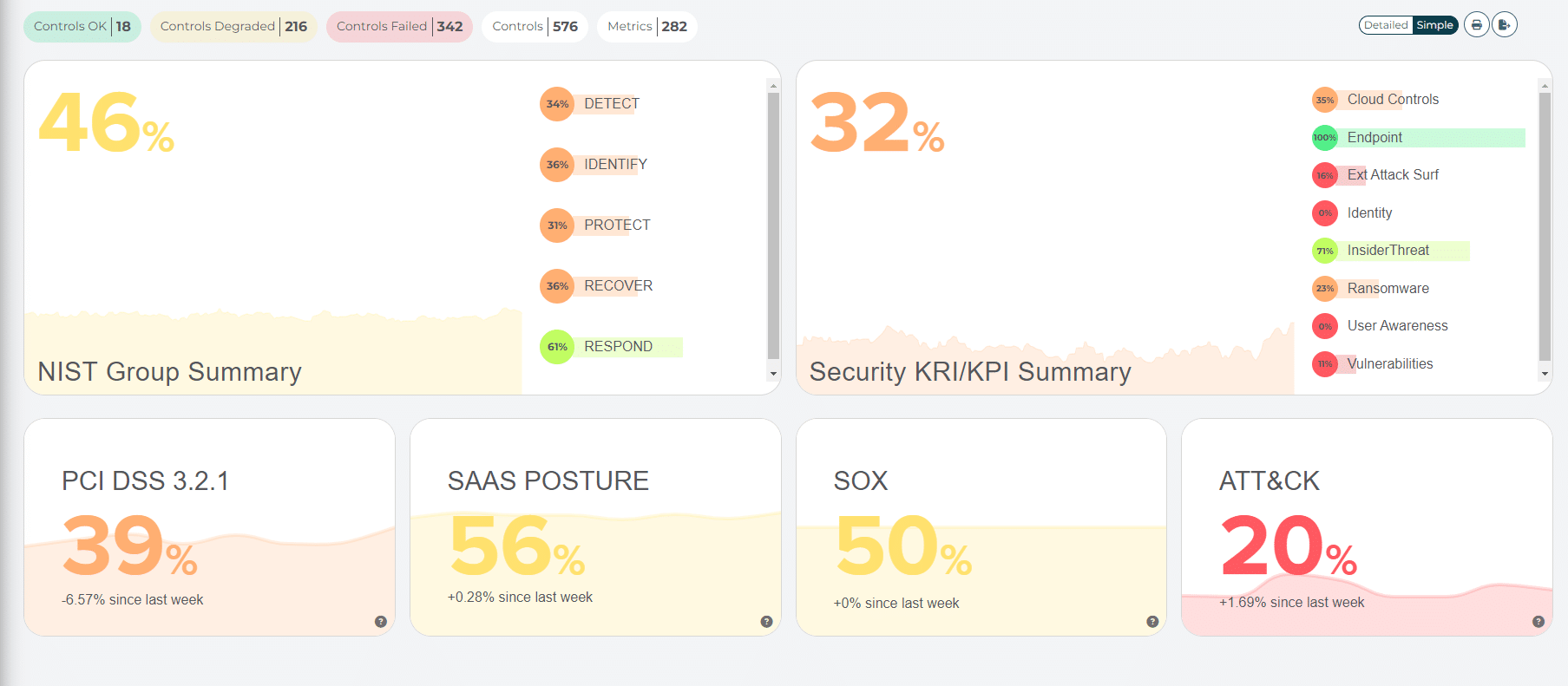
Task: Click the export file icon
Action: [1505, 25]
